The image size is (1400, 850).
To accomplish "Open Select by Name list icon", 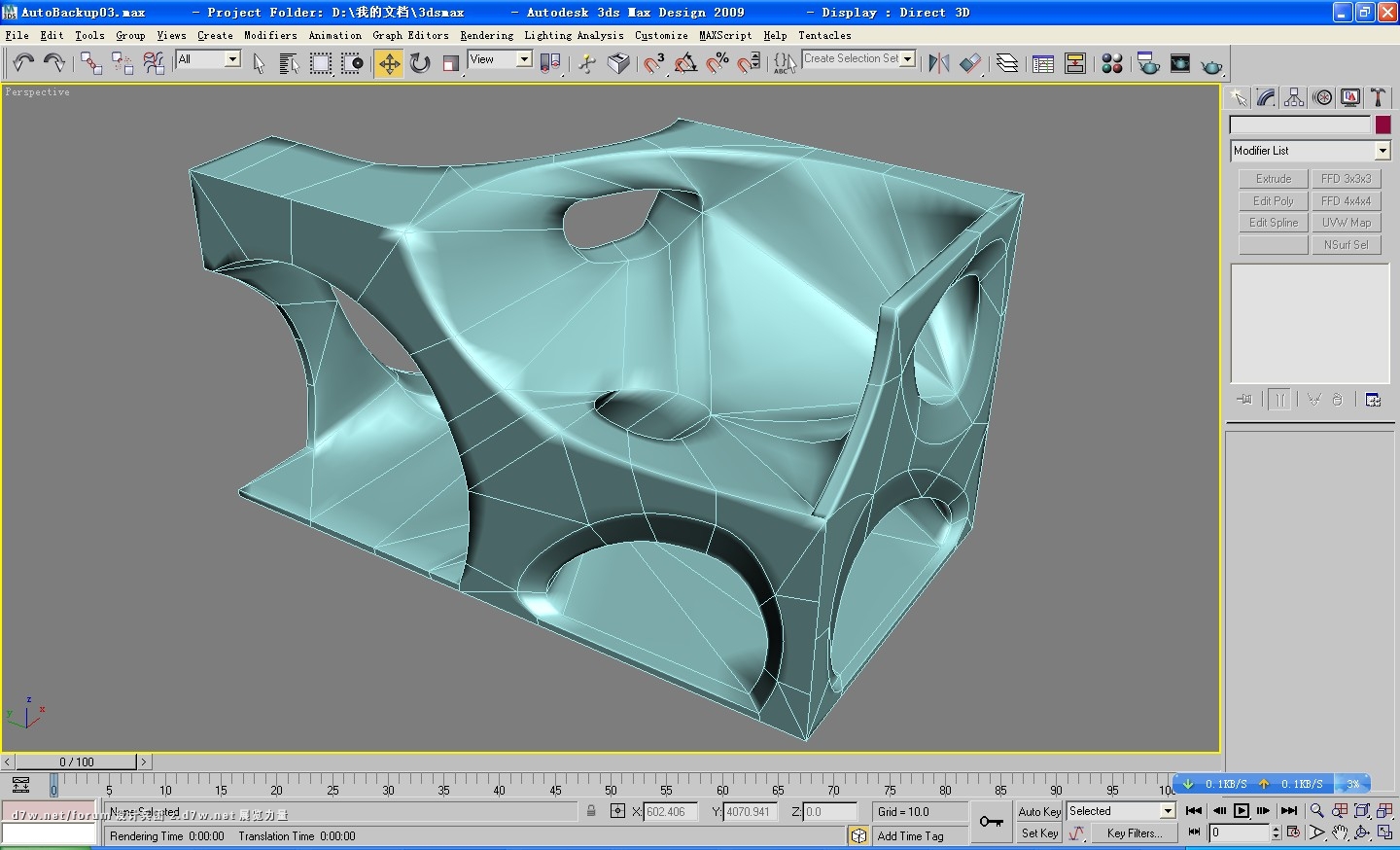I will coord(289,63).
